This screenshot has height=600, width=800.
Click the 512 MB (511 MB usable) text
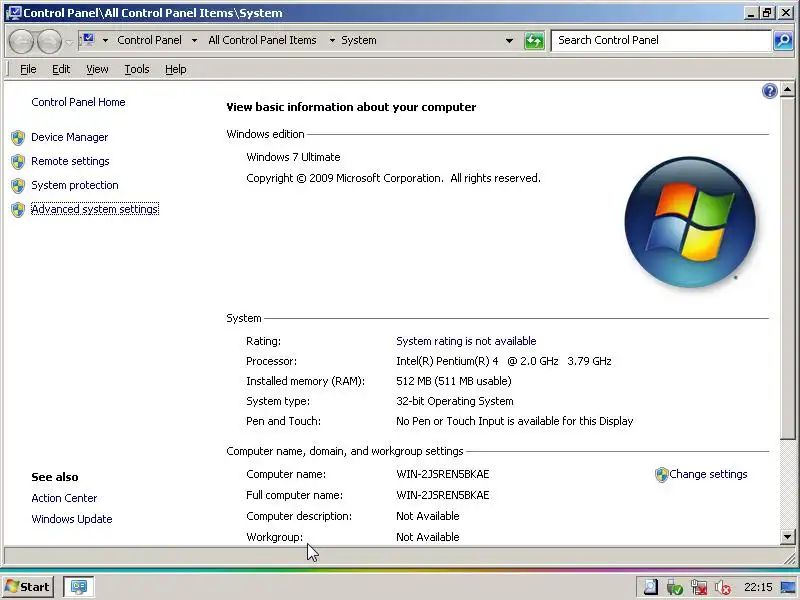coord(454,381)
